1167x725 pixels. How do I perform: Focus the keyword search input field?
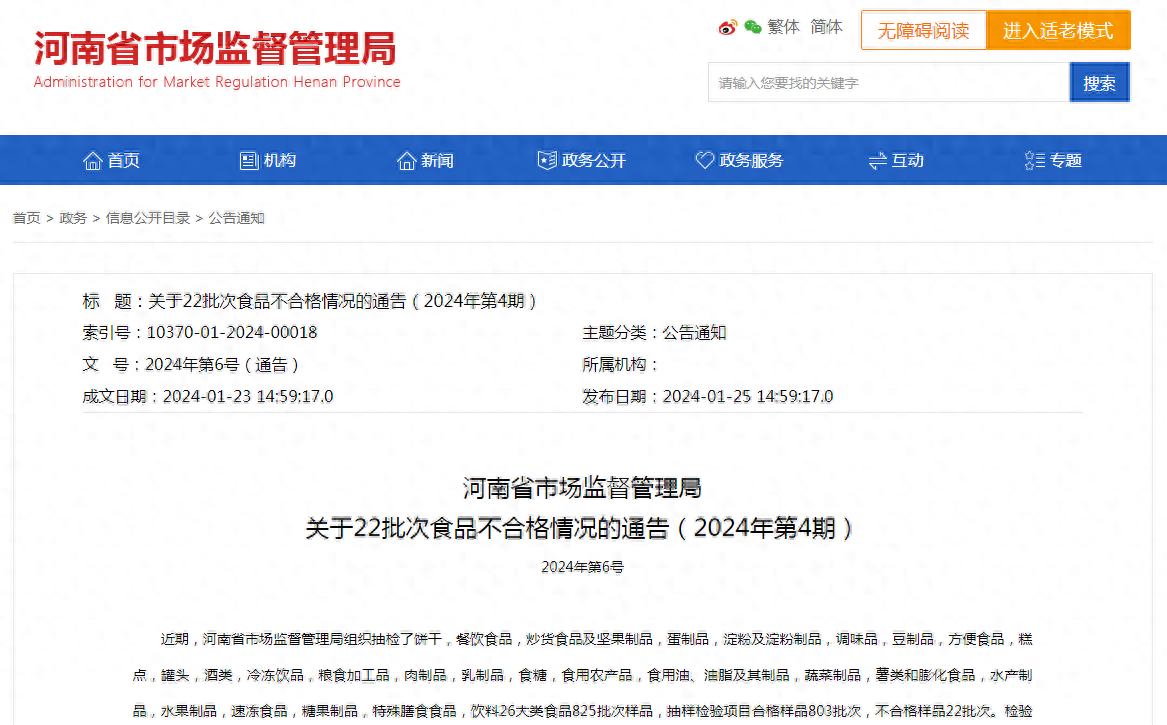coord(888,83)
